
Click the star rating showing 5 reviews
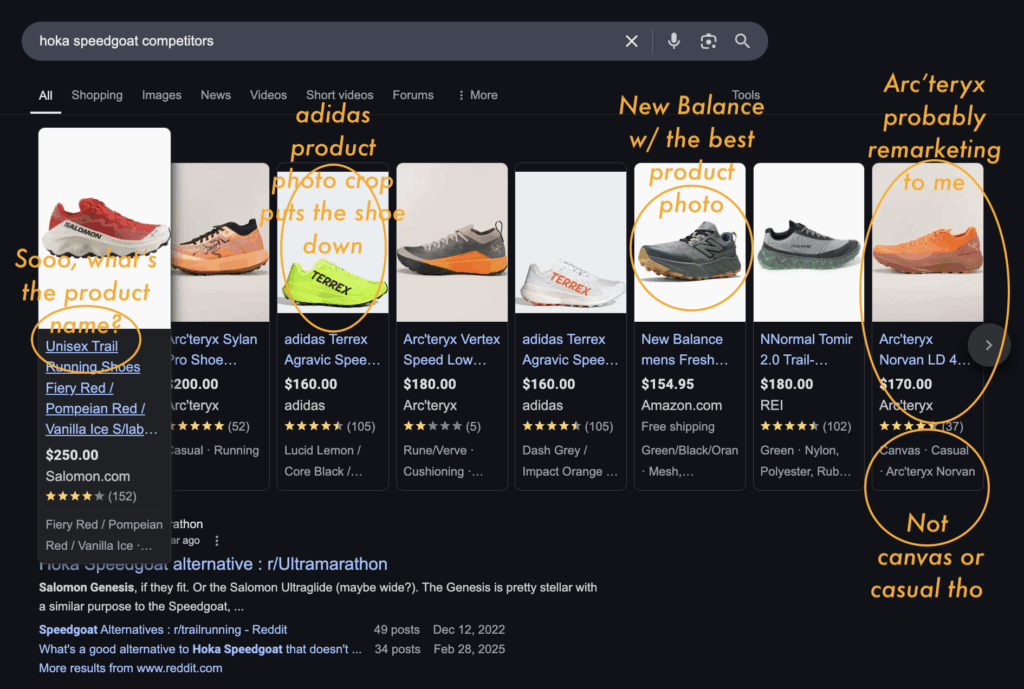click(x=441, y=426)
